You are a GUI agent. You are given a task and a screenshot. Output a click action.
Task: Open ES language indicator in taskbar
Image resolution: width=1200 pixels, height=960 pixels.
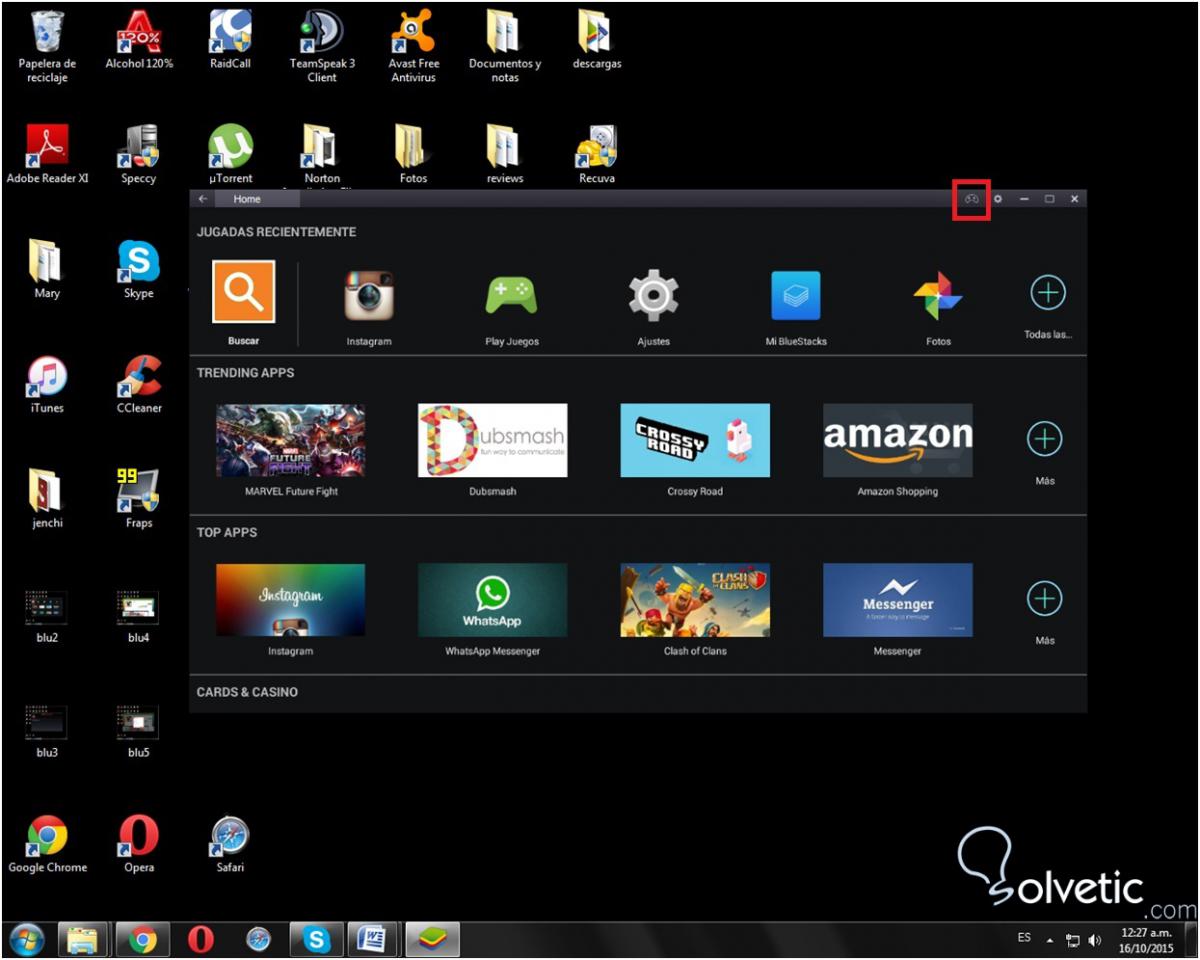1024,938
